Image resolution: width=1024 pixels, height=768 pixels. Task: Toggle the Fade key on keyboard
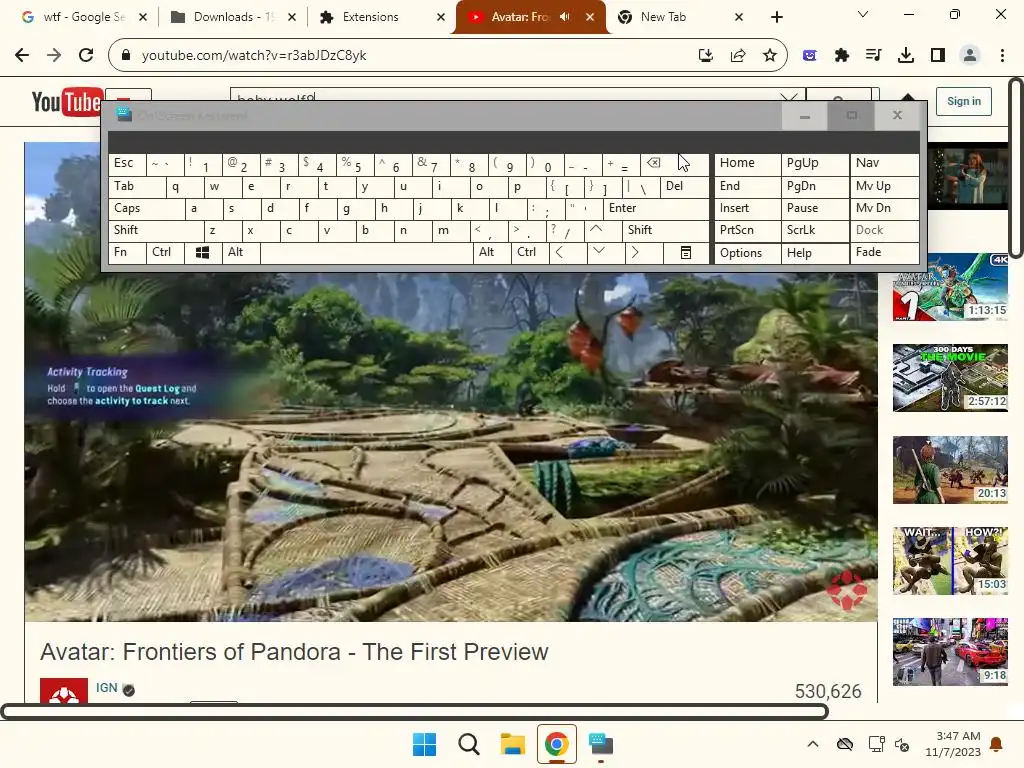click(x=884, y=253)
